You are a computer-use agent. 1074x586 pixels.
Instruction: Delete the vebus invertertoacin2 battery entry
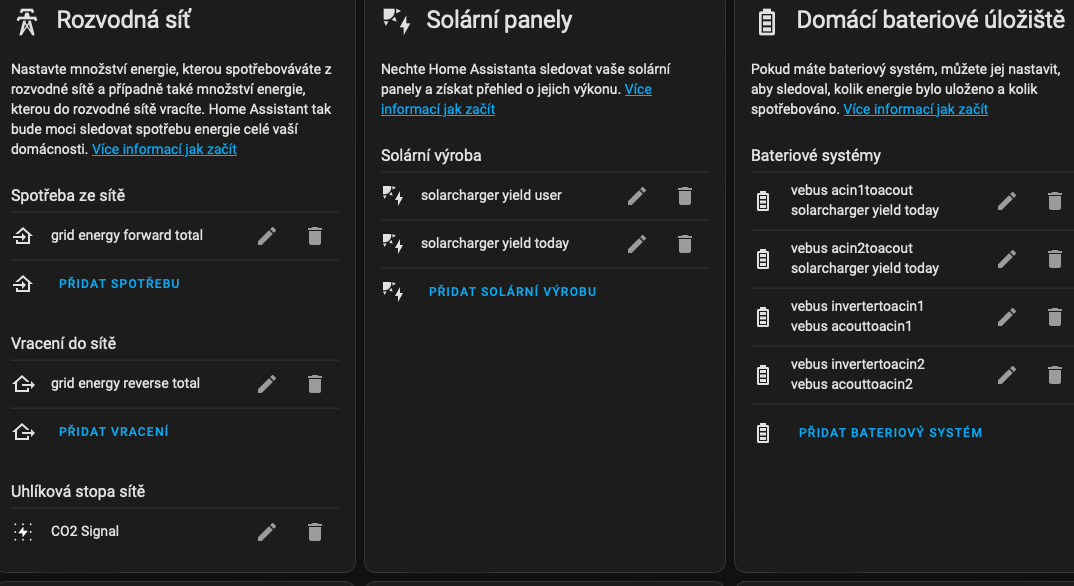point(1054,375)
